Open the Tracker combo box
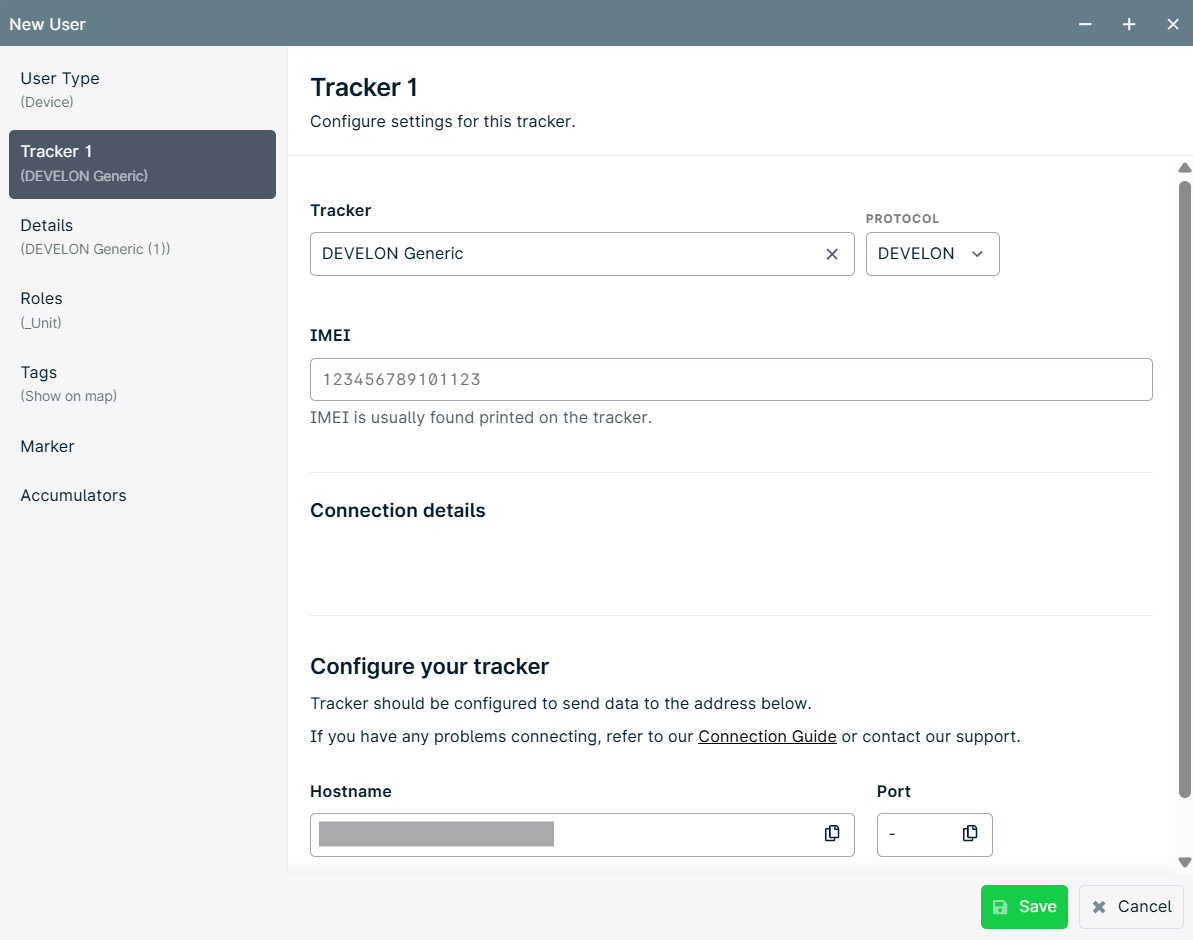Image resolution: width=1193 pixels, height=940 pixels. (582, 254)
